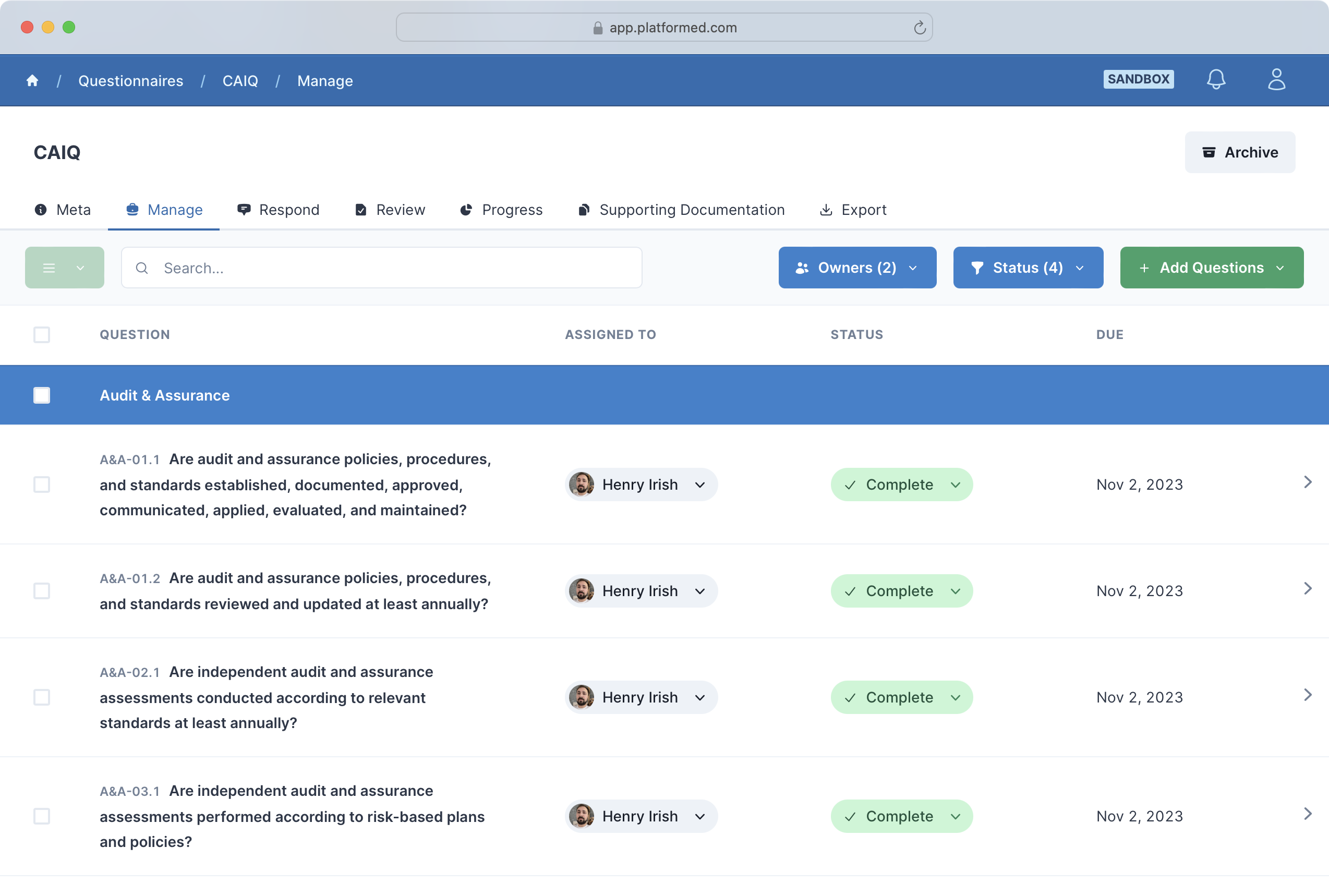Reload the page in address bar
1329x896 pixels.
point(920,28)
